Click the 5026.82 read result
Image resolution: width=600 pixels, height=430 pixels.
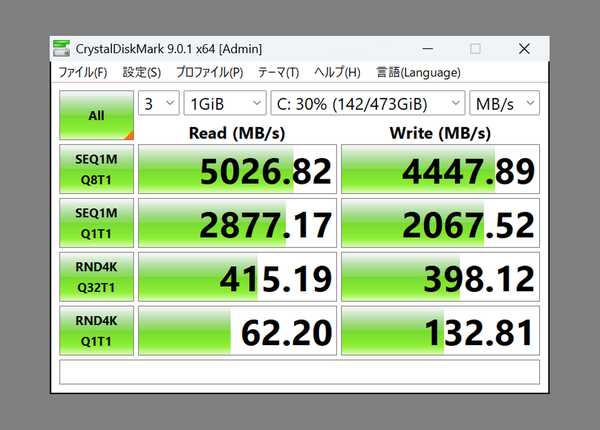pos(237,169)
